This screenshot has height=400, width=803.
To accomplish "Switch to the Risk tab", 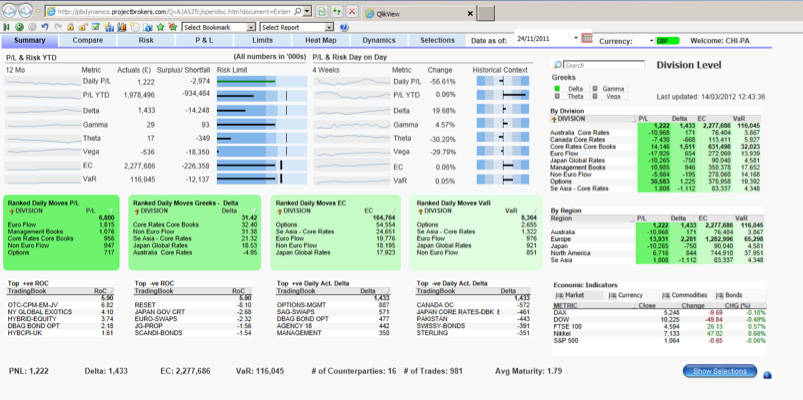I will [146, 40].
